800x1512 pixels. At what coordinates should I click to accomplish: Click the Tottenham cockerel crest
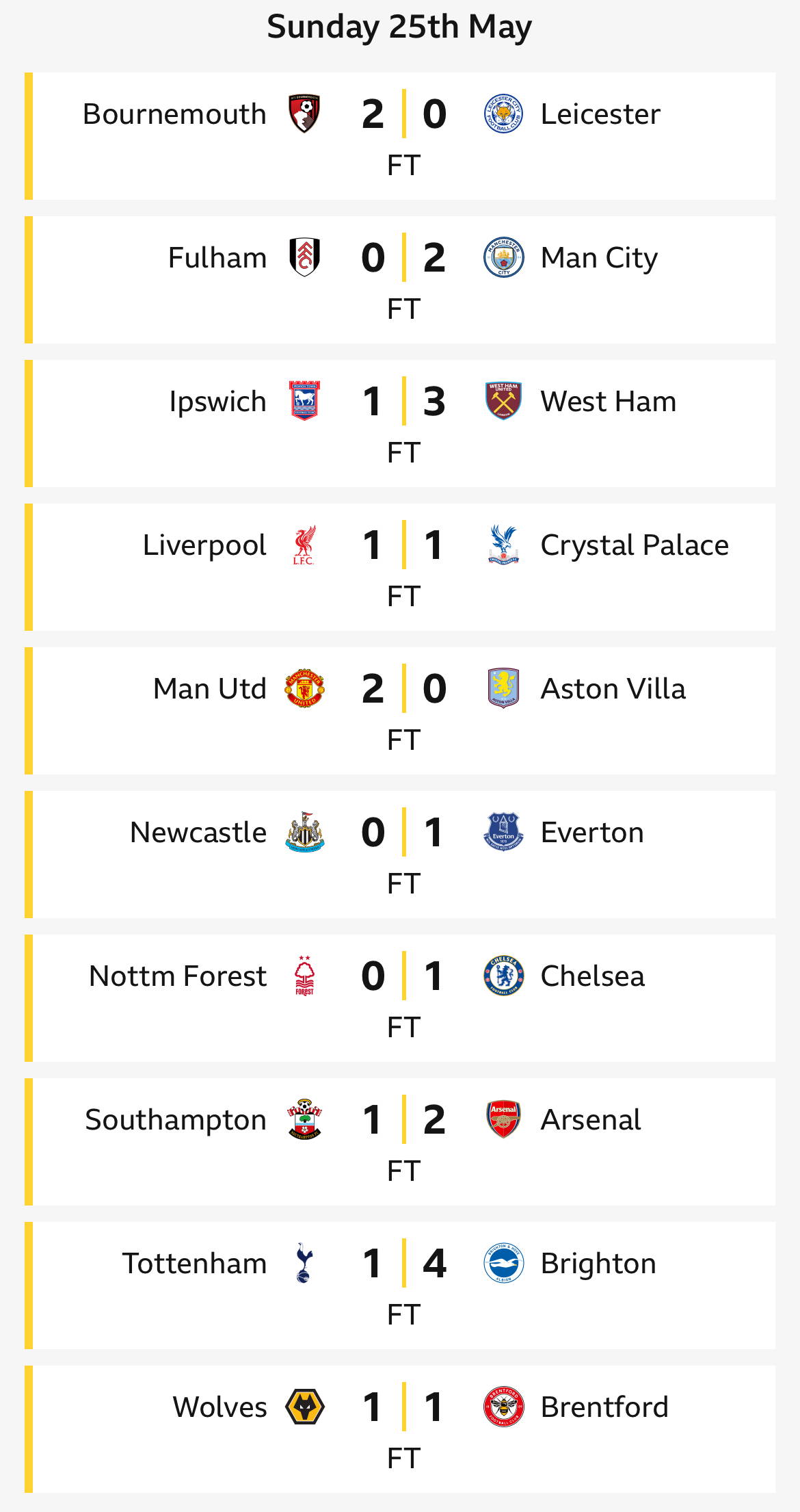point(304,1263)
